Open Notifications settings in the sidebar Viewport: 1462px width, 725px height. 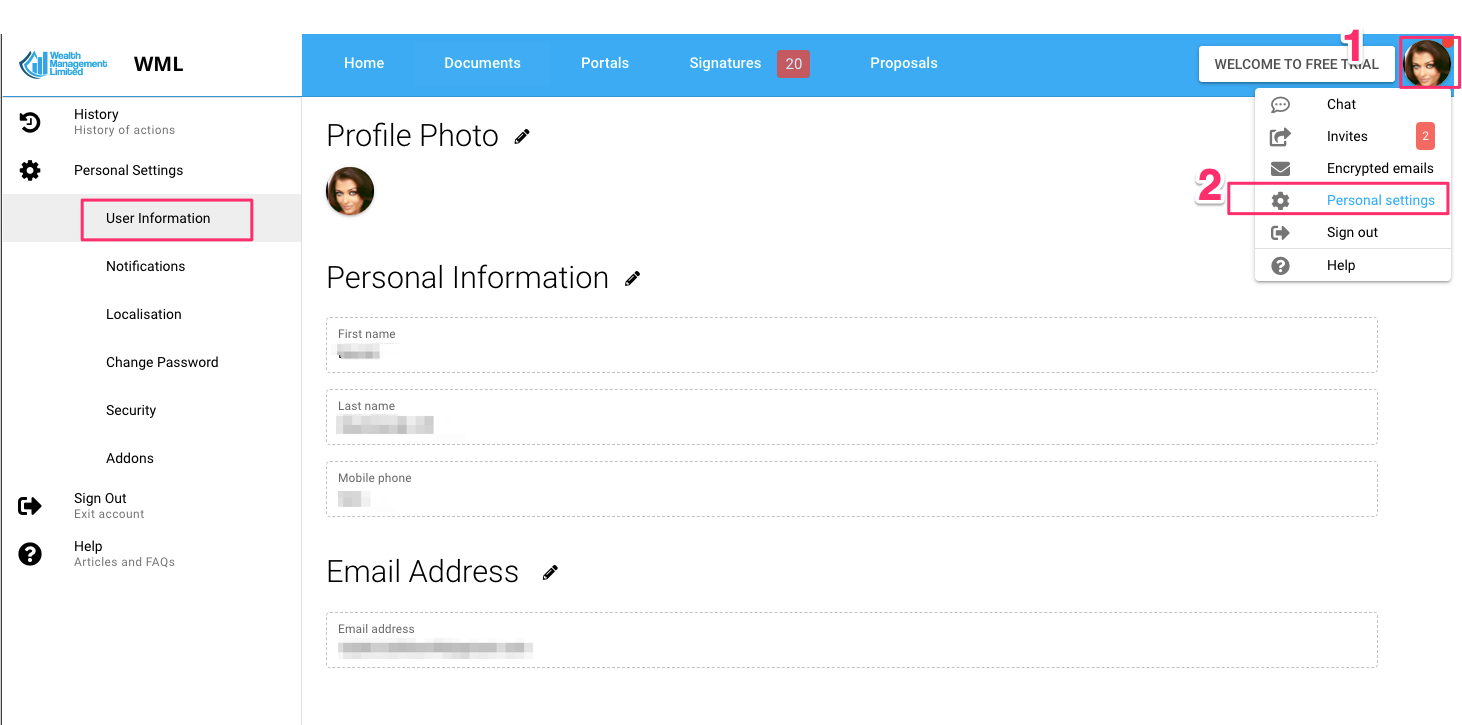click(x=146, y=266)
